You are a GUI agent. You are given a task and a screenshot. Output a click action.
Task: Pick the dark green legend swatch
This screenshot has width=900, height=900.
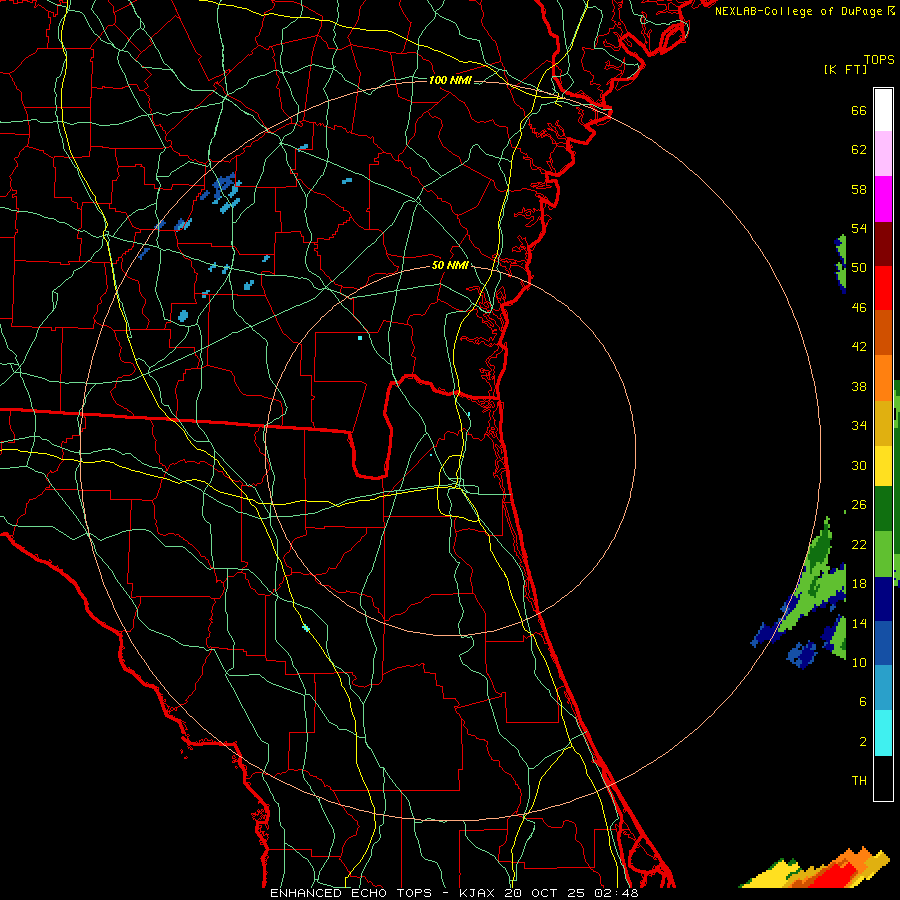point(883,509)
